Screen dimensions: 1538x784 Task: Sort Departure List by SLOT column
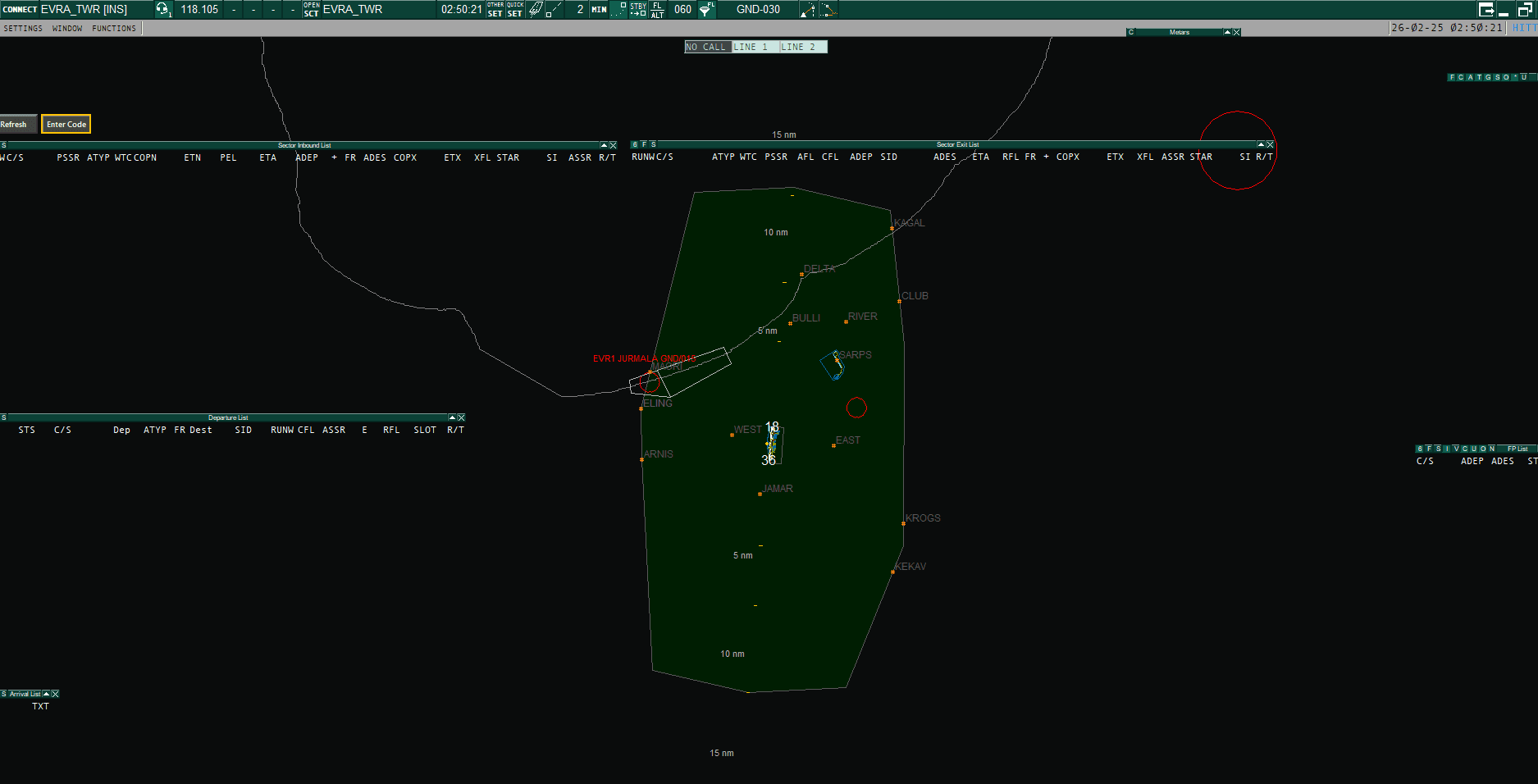[x=425, y=430]
